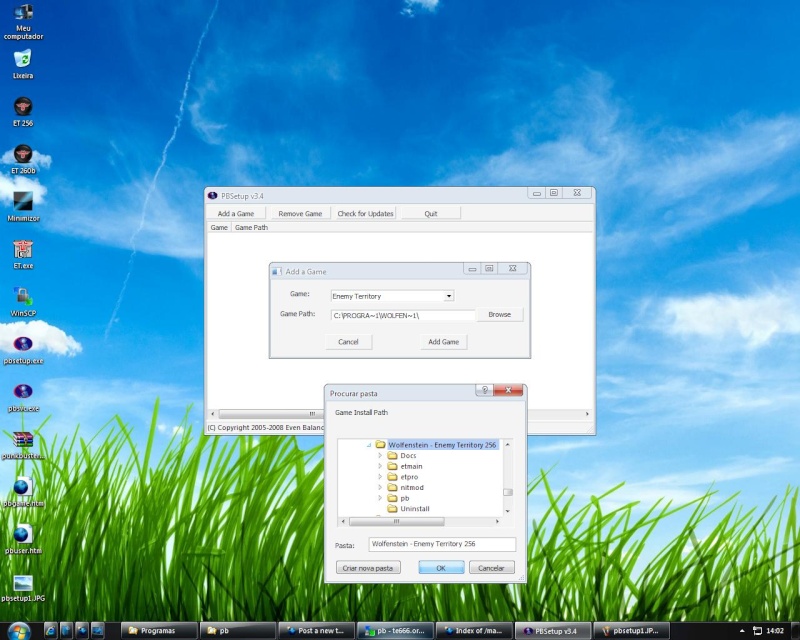Open the Windows Start orb
This screenshot has width=800, height=640.
pos(19,631)
